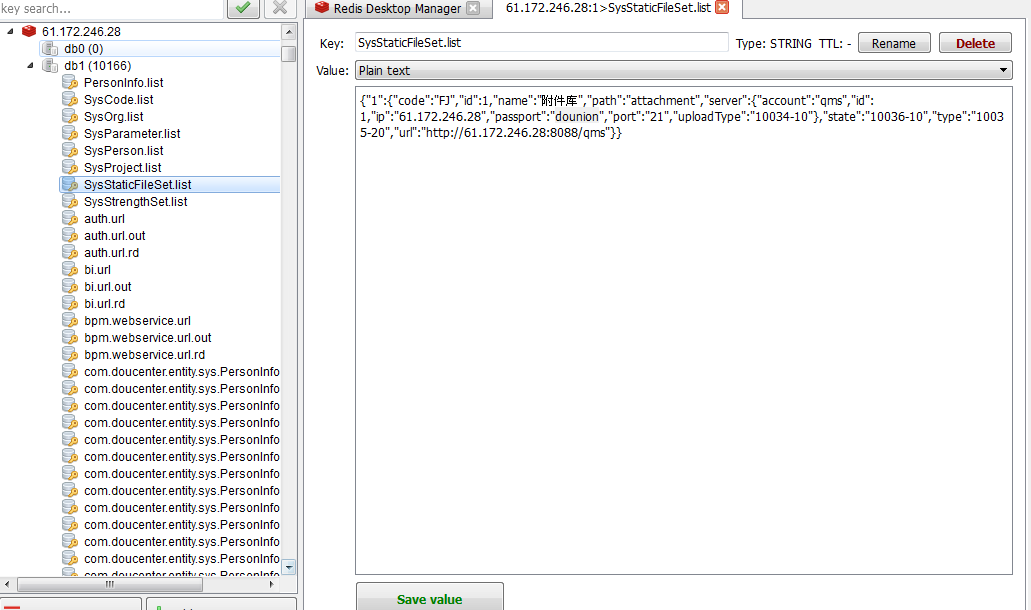Delete the SysStaticFileSet.list key
The width and height of the screenshot is (1031, 610).
tap(975, 43)
